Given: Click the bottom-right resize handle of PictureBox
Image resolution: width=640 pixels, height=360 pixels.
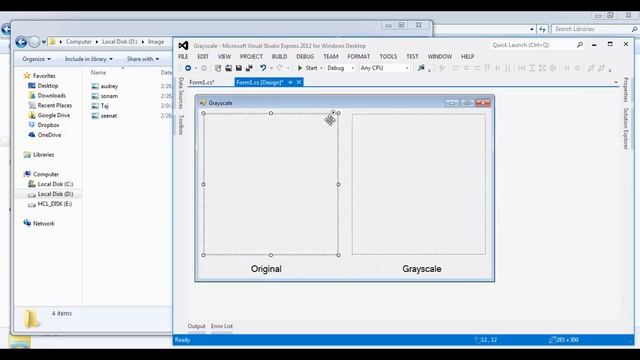Looking at the screenshot, I should 338,255.
